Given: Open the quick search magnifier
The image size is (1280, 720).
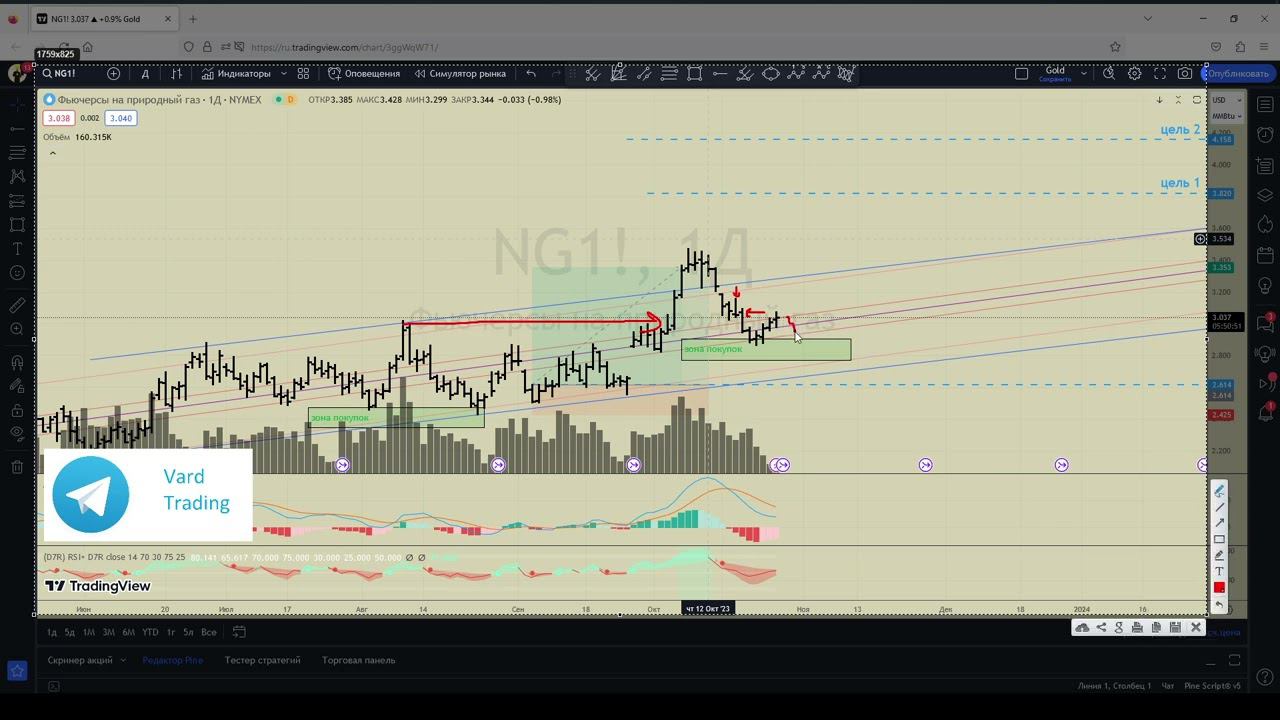Looking at the screenshot, I should [1109, 73].
